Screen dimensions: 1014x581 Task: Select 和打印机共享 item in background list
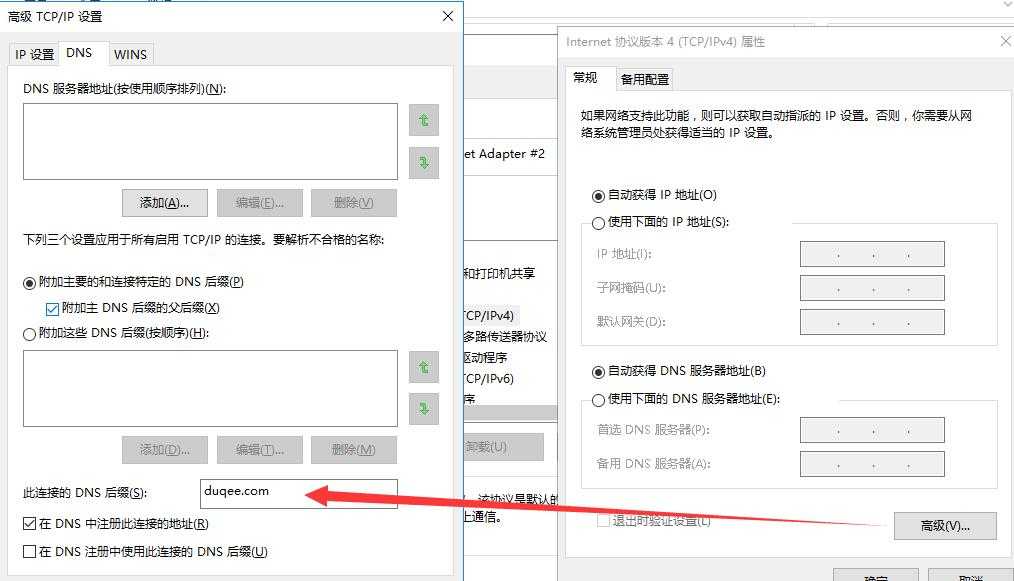pyautogui.click(x=499, y=274)
